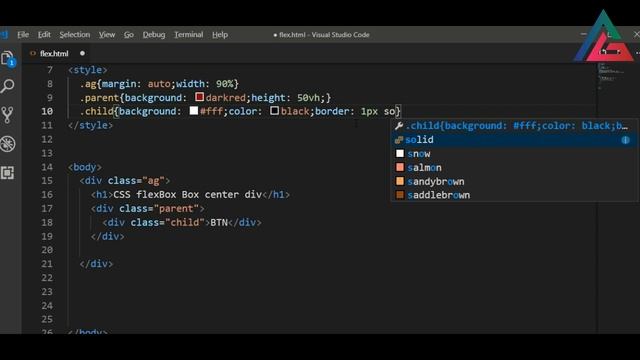Open the Help menu
The image size is (640, 360).
click(x=220, y=35)
